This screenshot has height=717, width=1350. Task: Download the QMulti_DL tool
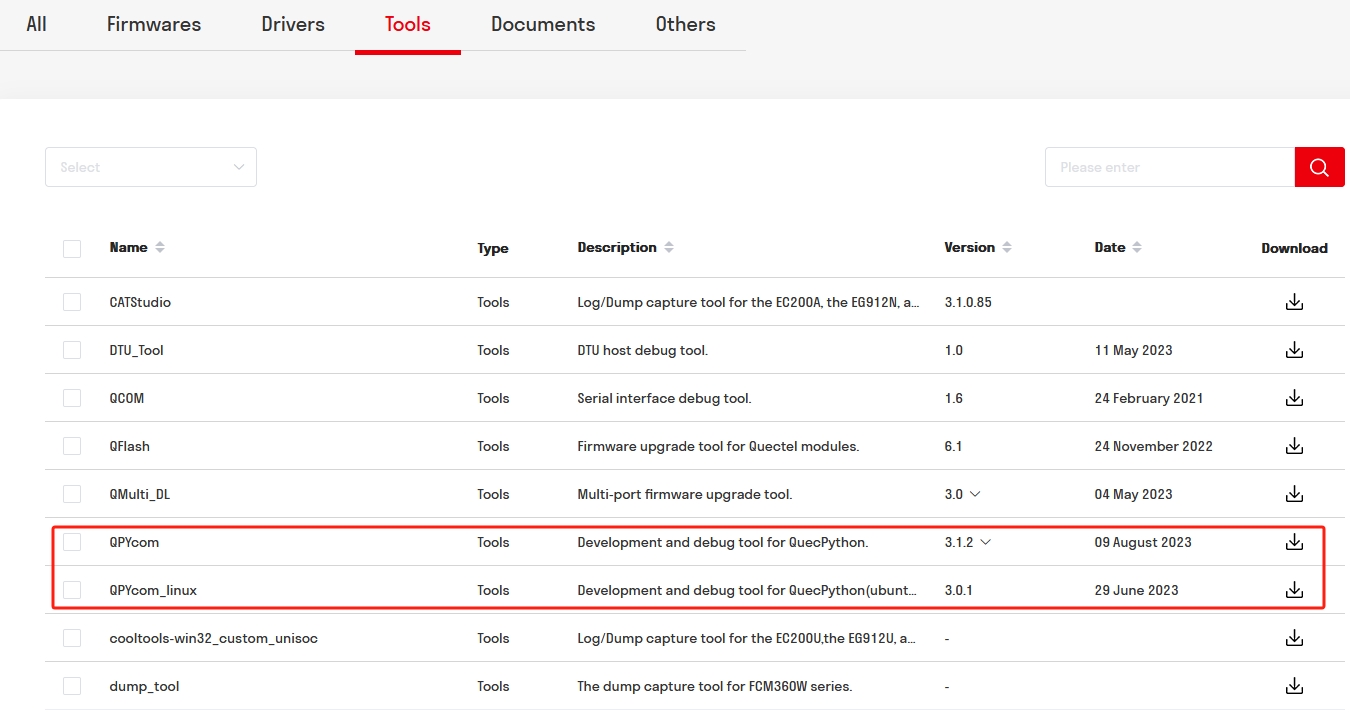click(x=1294, y=494)
